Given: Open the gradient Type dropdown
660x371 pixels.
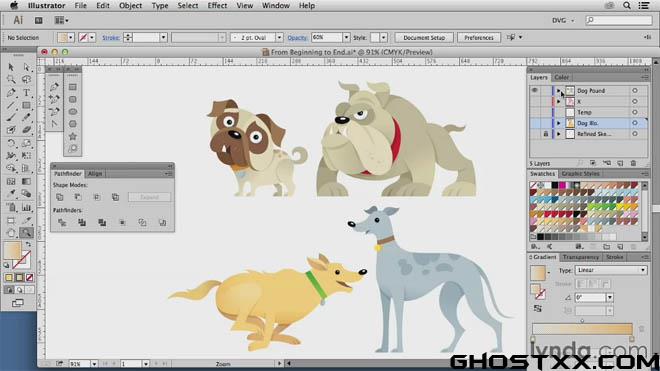Looking at the screenshot, I should pyautogui.click(x=611, y=270).
